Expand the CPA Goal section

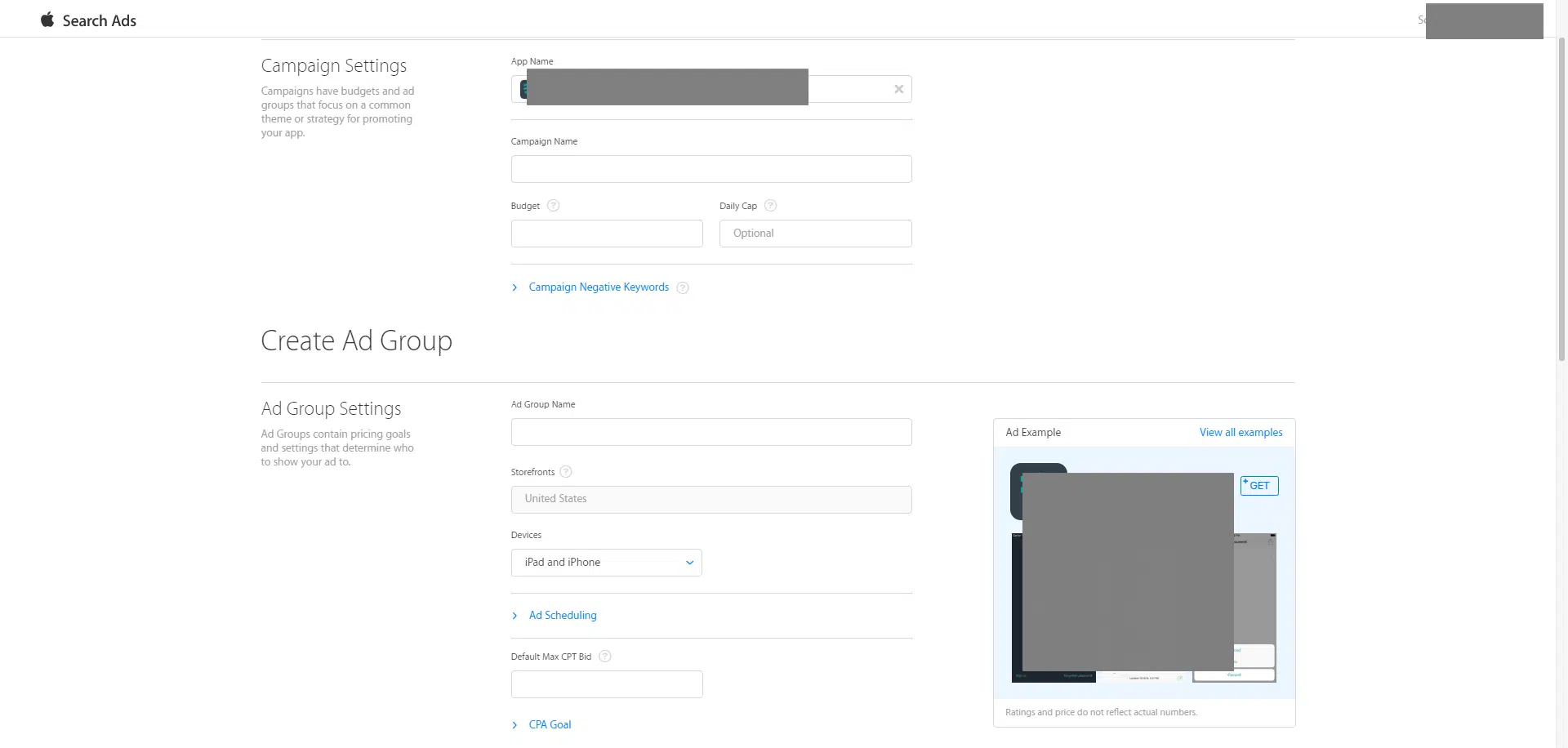[x=550, y=725]
